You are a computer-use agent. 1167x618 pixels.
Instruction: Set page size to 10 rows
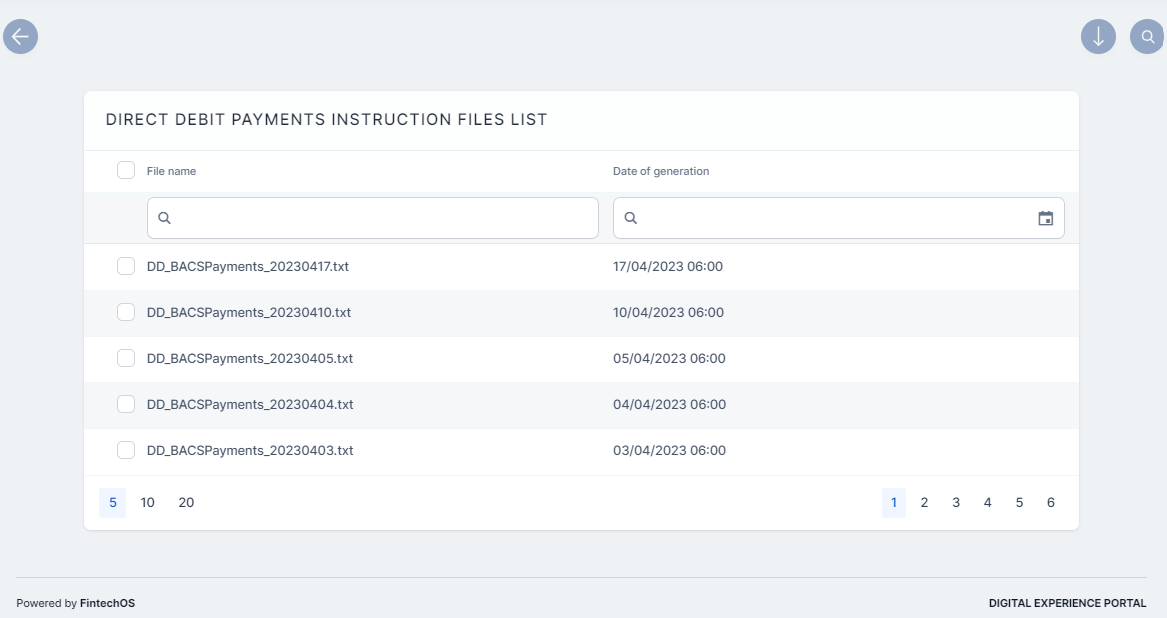(x=148, y=502)
